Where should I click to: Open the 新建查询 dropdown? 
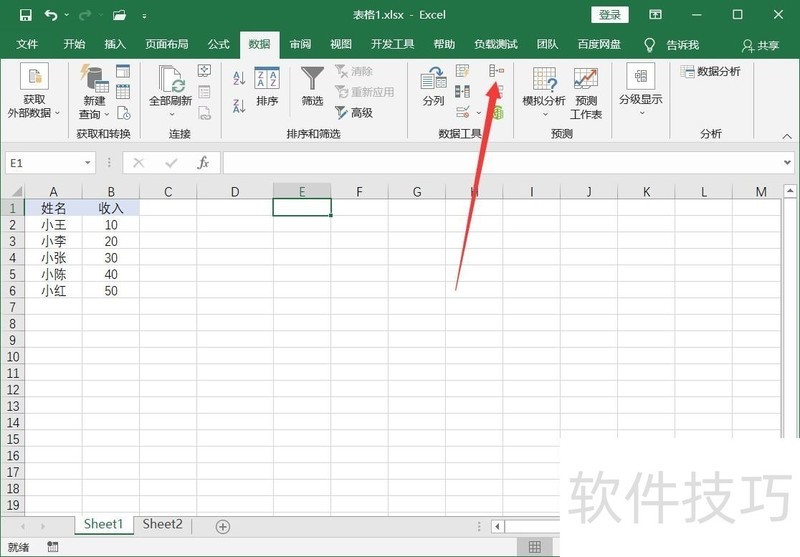coord(94,92)
